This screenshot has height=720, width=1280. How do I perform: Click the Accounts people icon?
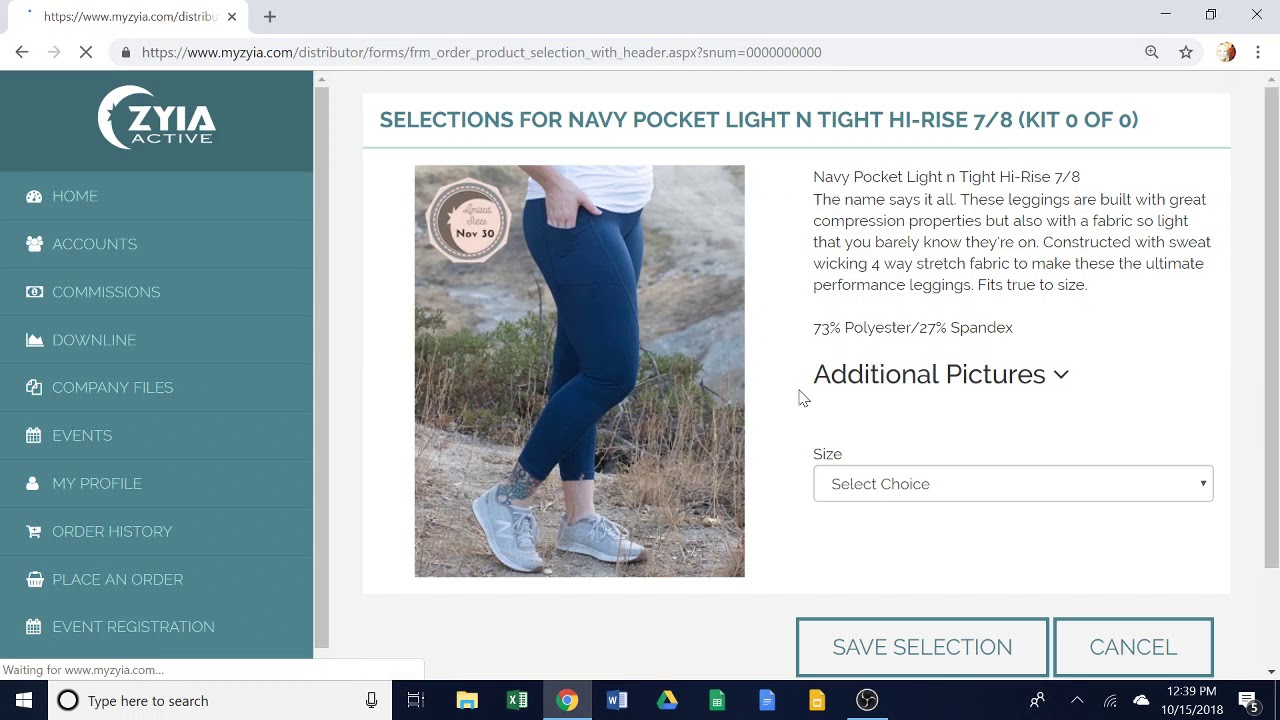click(x=34, y=244)
